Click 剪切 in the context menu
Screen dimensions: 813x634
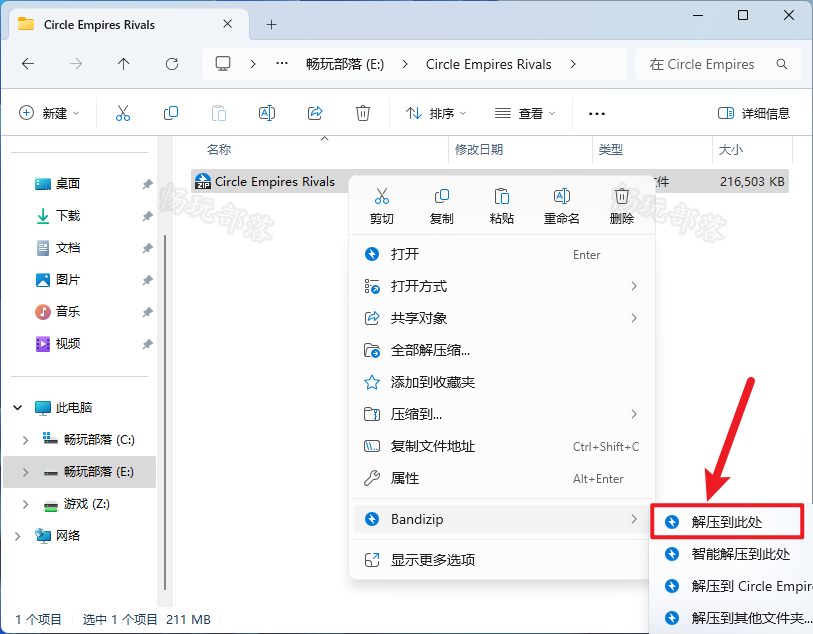382,206
